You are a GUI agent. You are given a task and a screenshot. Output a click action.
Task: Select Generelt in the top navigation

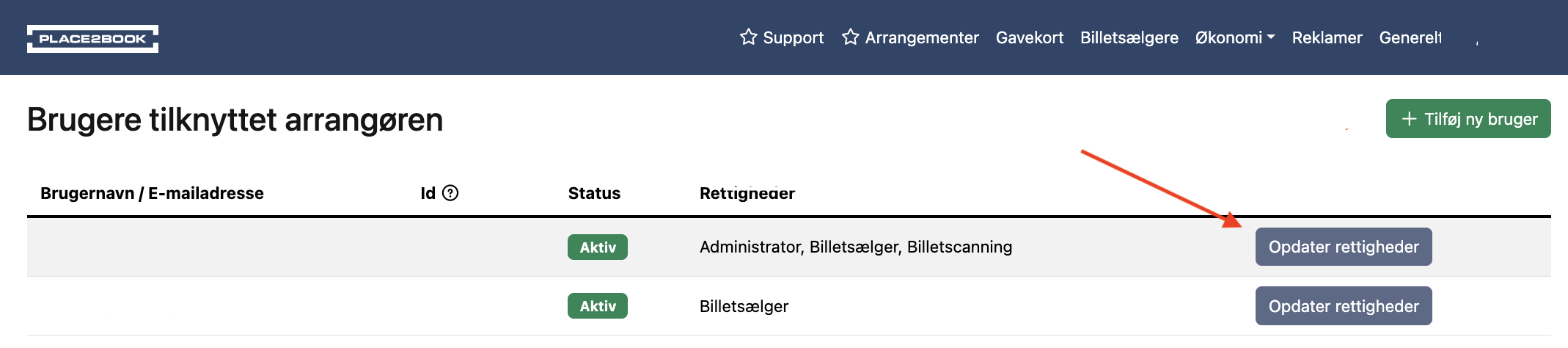[1410, 37]
